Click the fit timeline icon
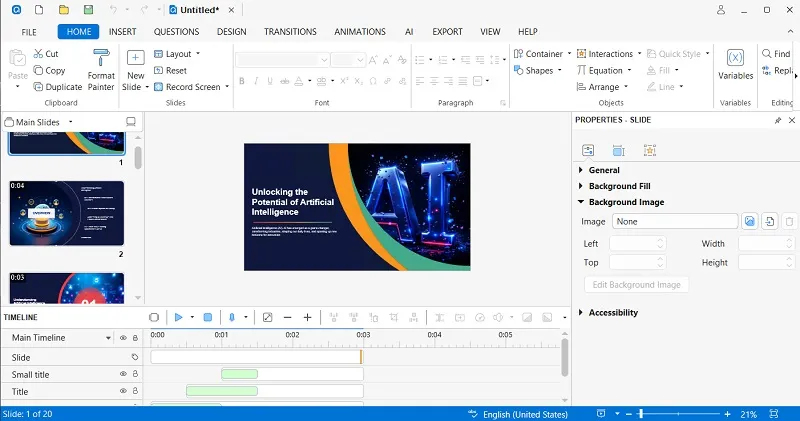The height and width of the screenshot is (421, 800). [x=267, y=317]
